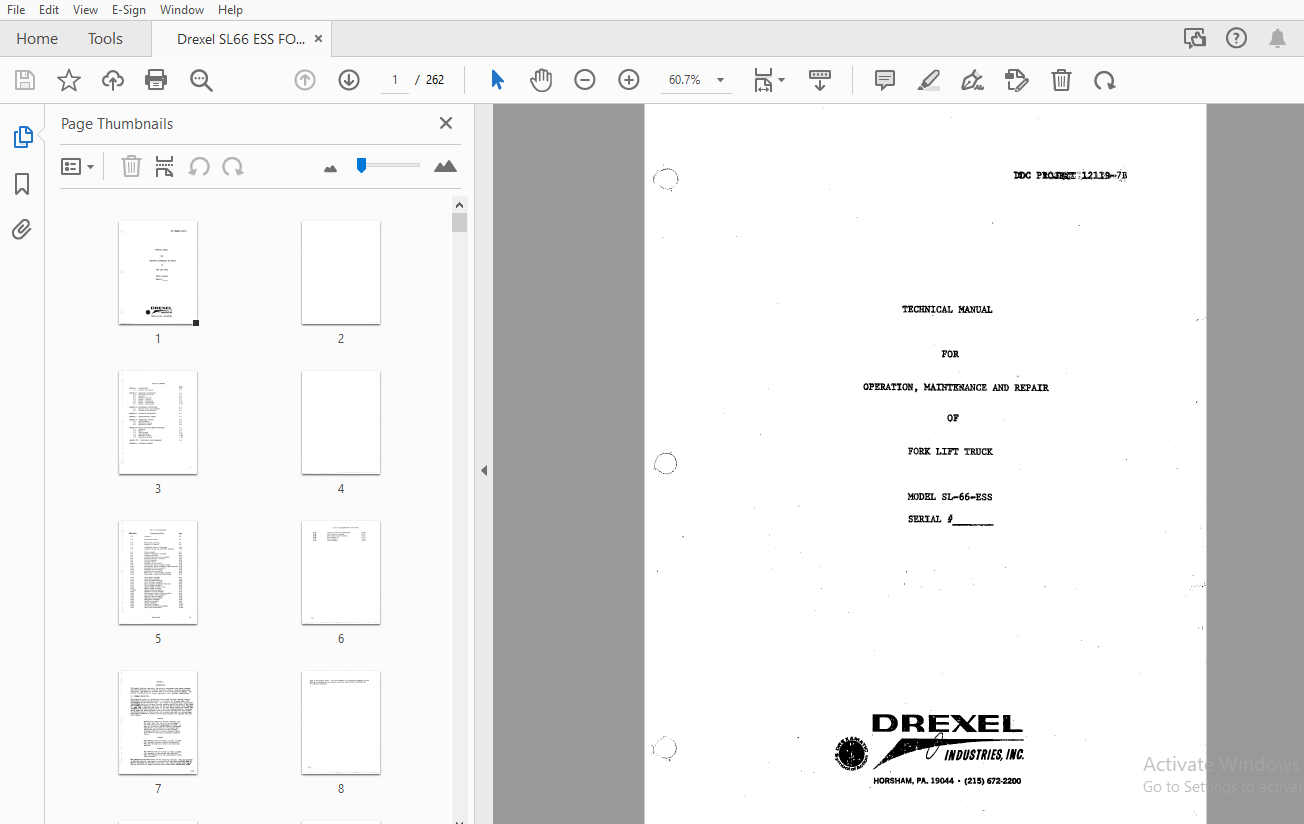This screenshot has height=824, width=1304.
Task: Select page 5 thumbnail
Action: click(x=158, y=572)
